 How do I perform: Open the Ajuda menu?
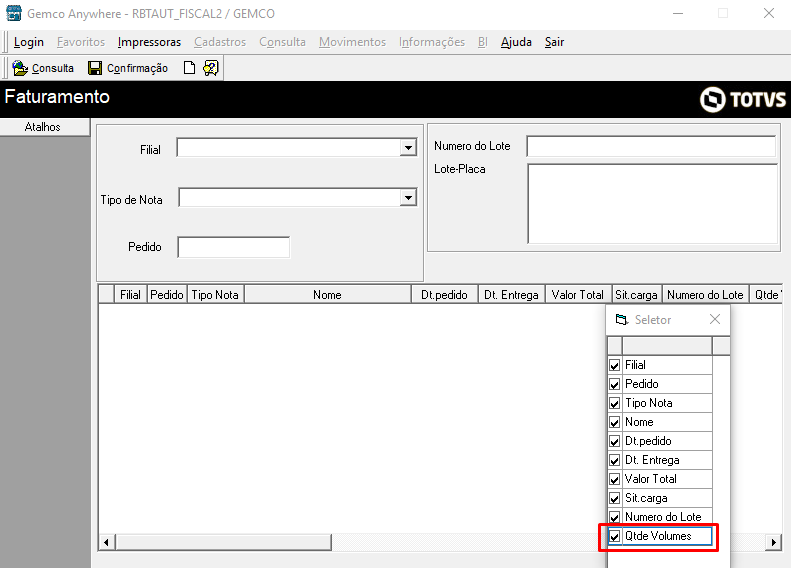tap(516, 42)
